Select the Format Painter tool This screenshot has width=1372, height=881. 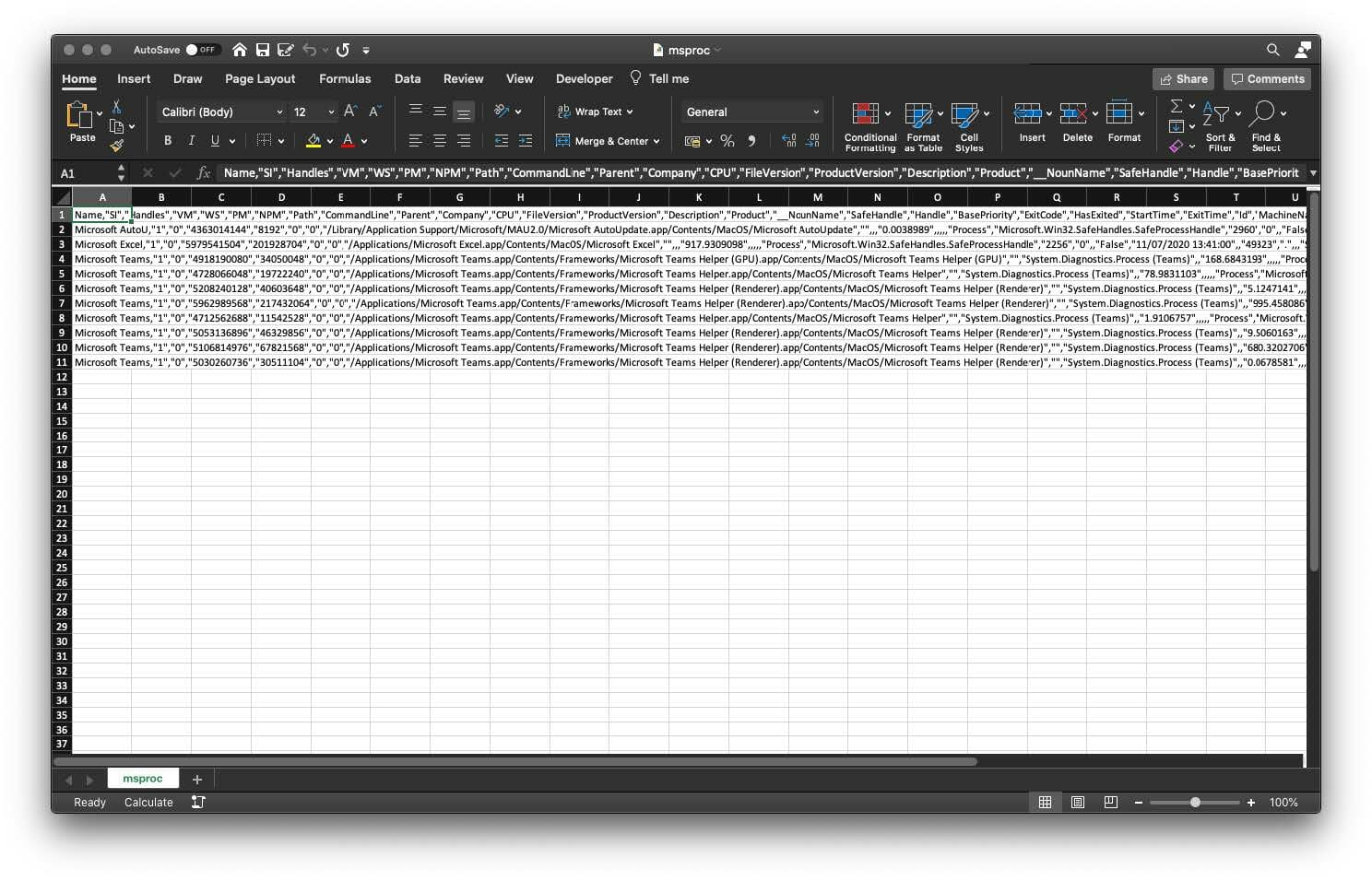[119, 146]
